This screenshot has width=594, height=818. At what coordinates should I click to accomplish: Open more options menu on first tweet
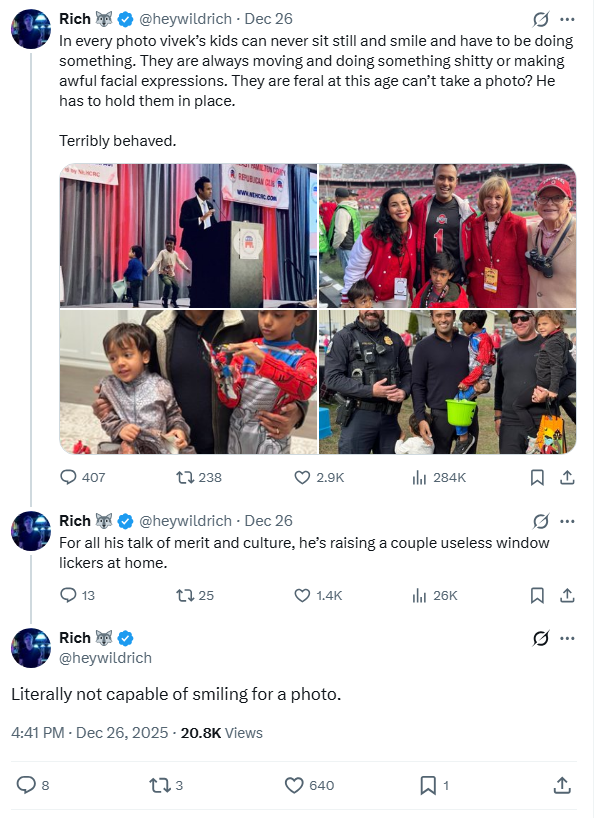(567, 19)
